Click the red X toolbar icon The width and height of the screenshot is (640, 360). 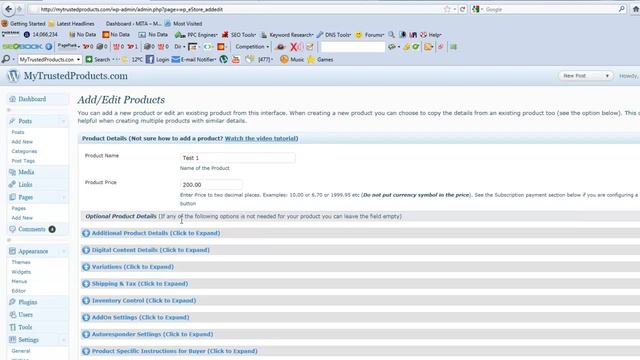(293, 47)
